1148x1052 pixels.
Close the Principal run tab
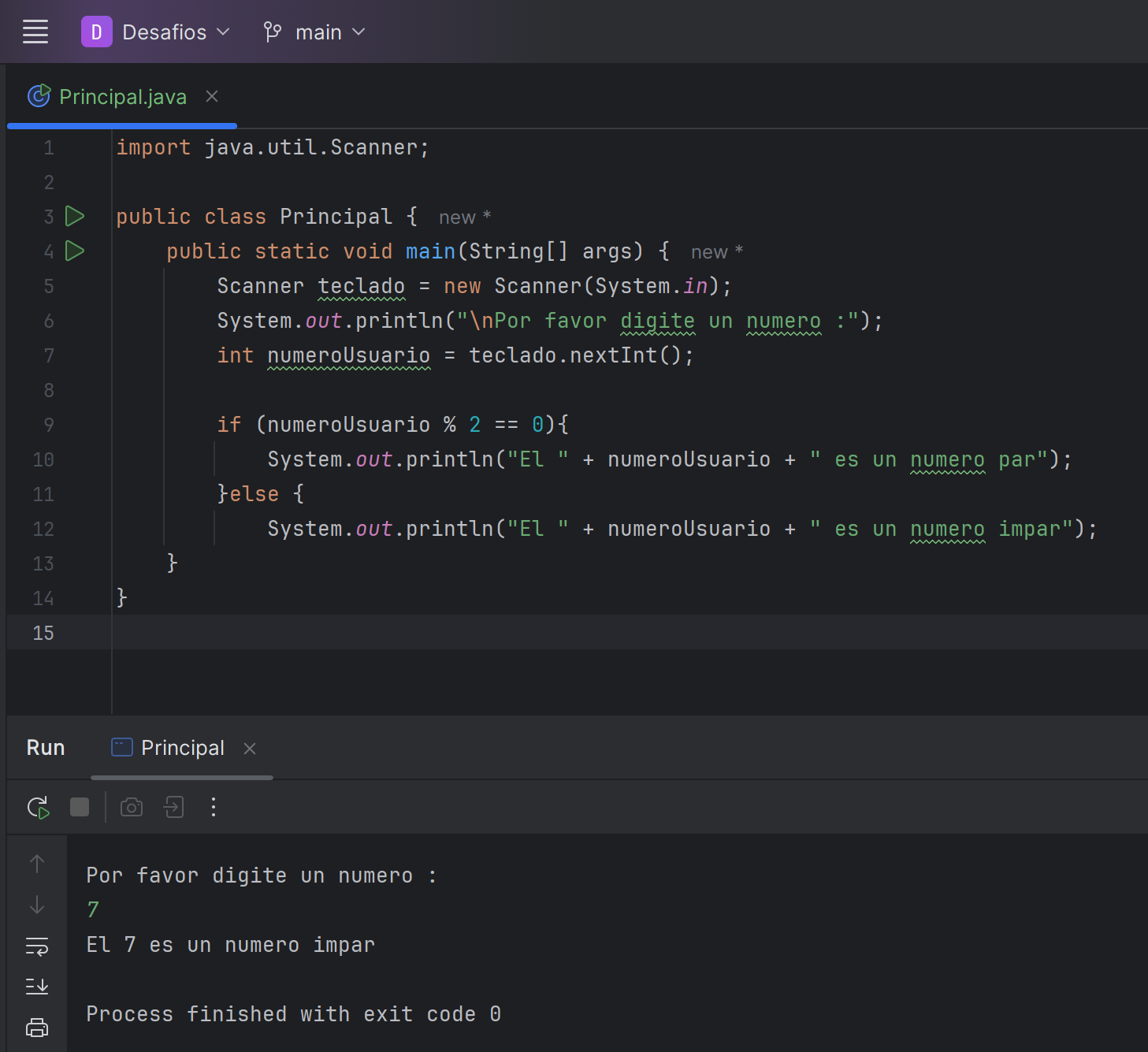coord(250,749)
